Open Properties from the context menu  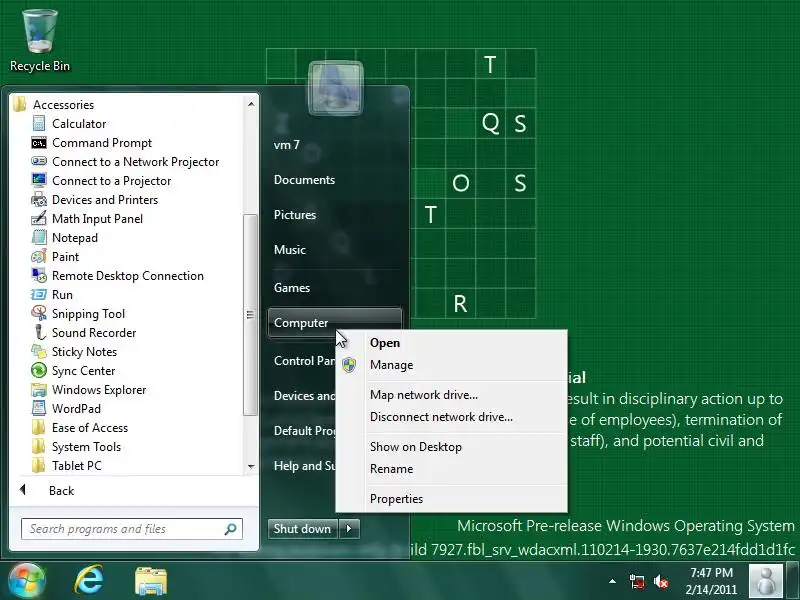451,499
